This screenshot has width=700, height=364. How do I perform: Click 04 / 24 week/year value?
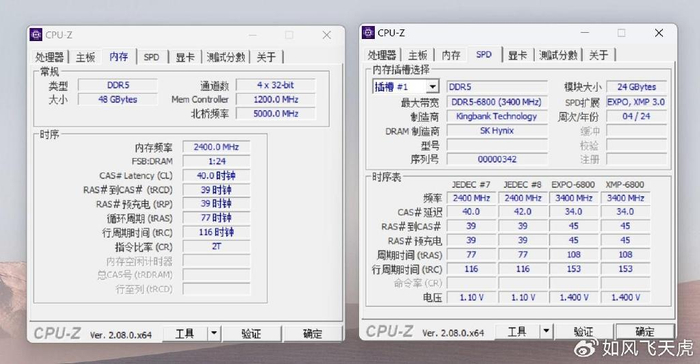point(637,116)
